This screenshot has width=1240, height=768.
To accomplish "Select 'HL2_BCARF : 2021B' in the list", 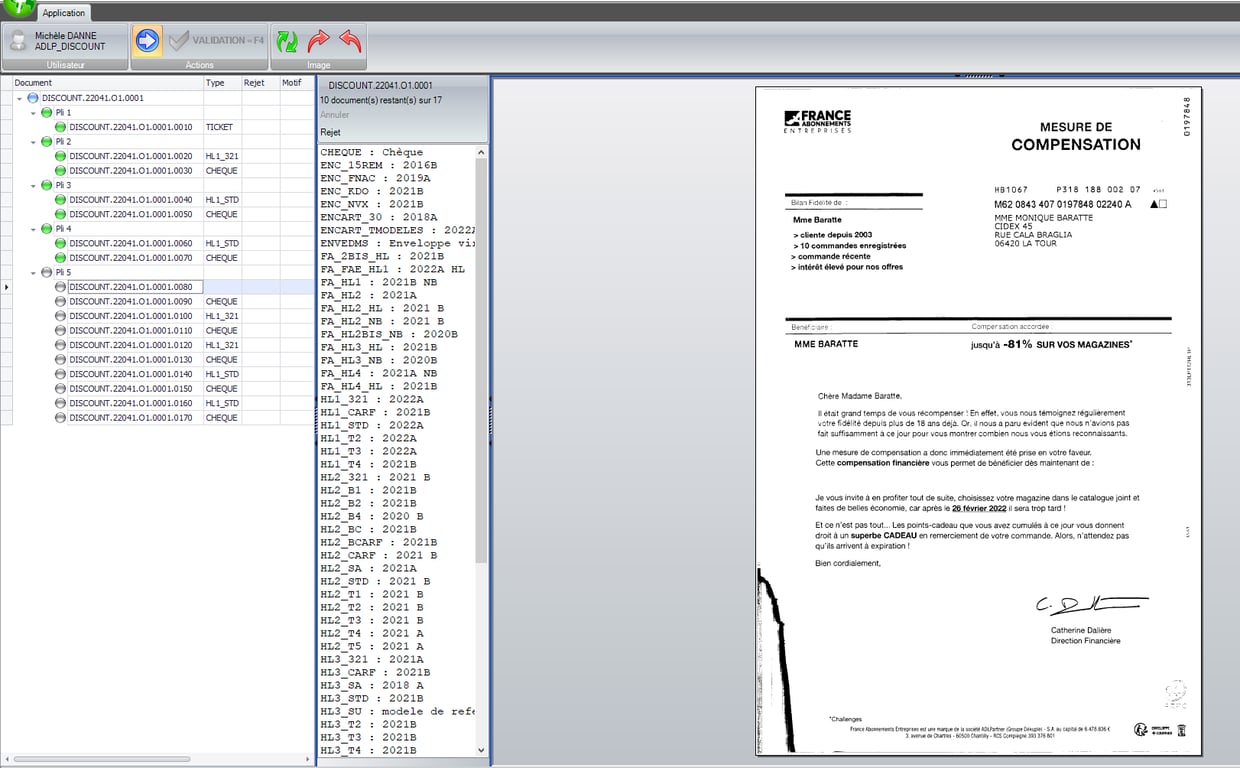I will tap(379, 542).
